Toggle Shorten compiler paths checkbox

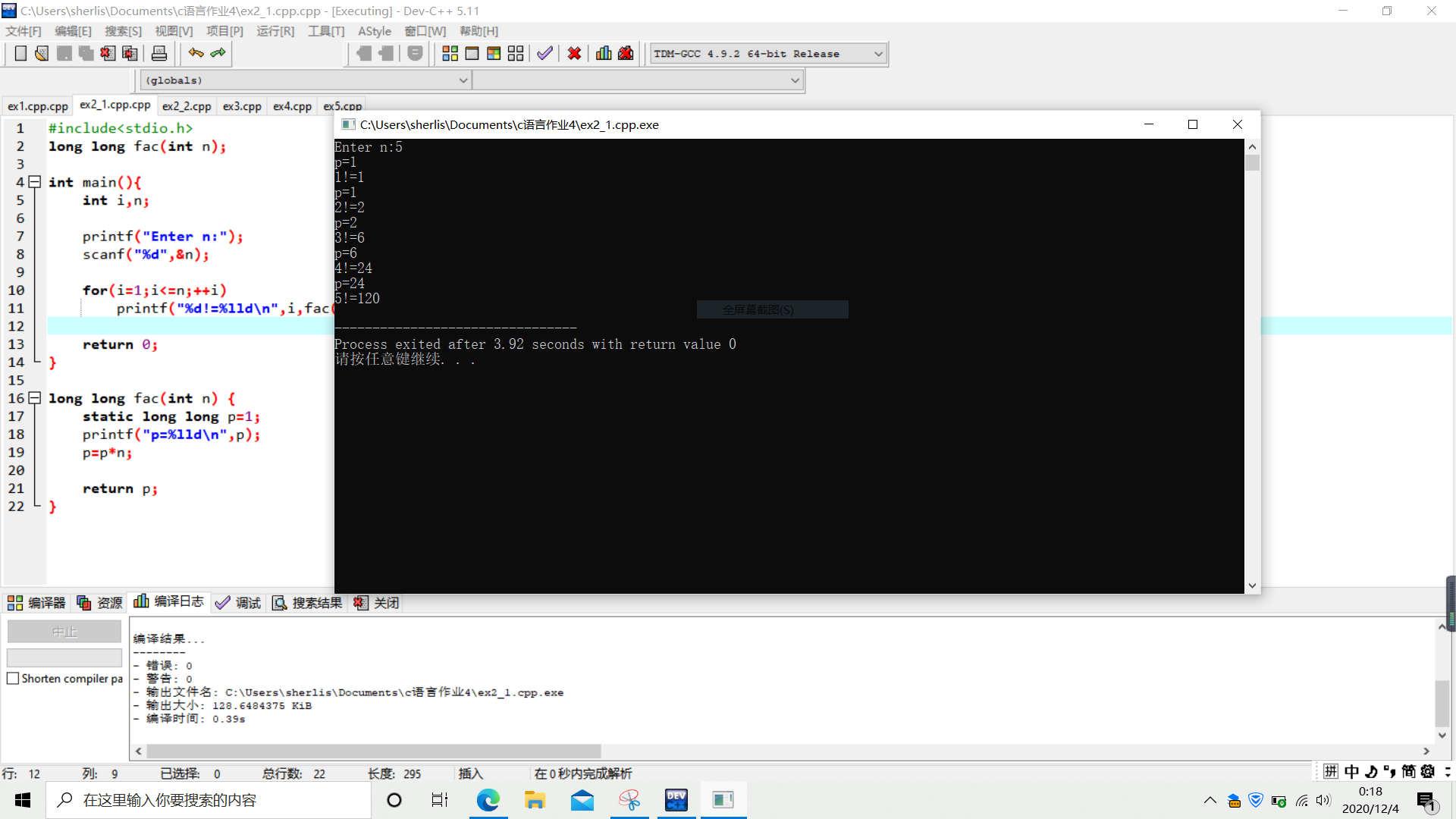click(x=13, y=679)
